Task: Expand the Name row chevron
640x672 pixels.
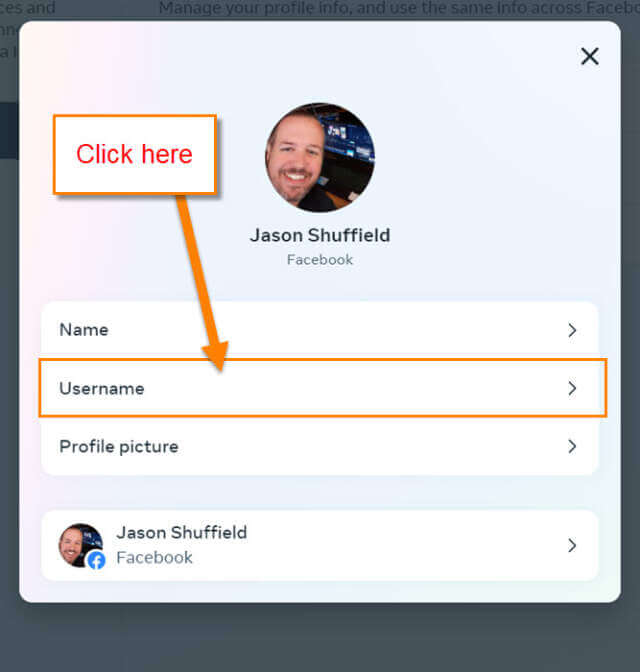Action: tap(572, 330)
